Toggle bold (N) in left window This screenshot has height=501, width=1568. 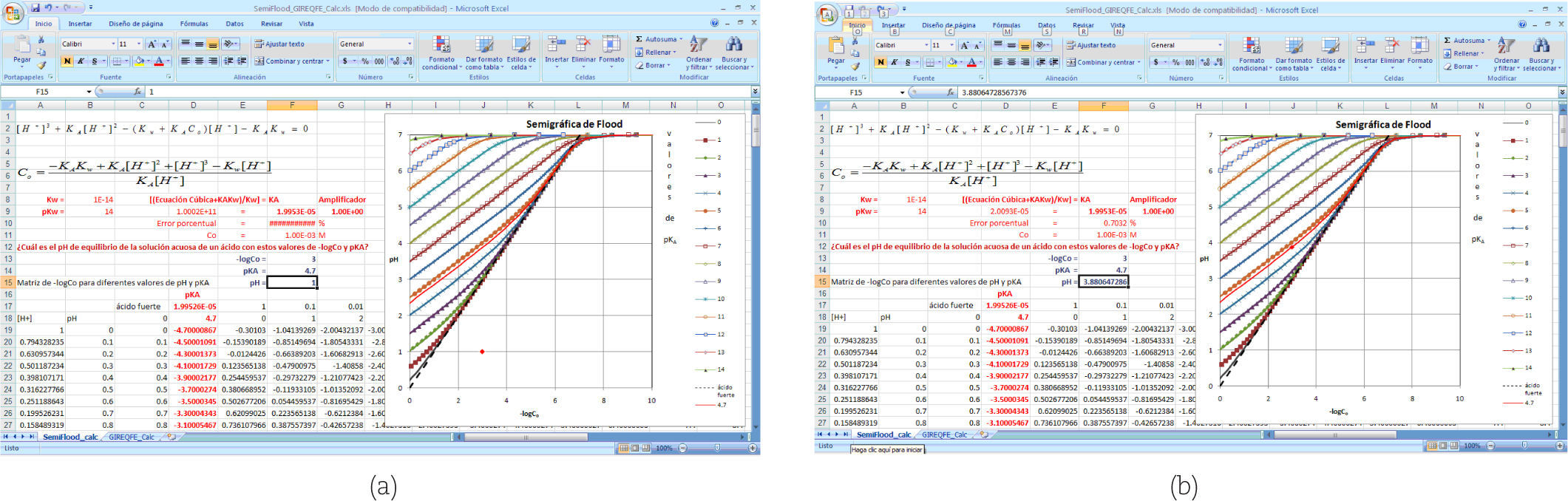[67, 61]
